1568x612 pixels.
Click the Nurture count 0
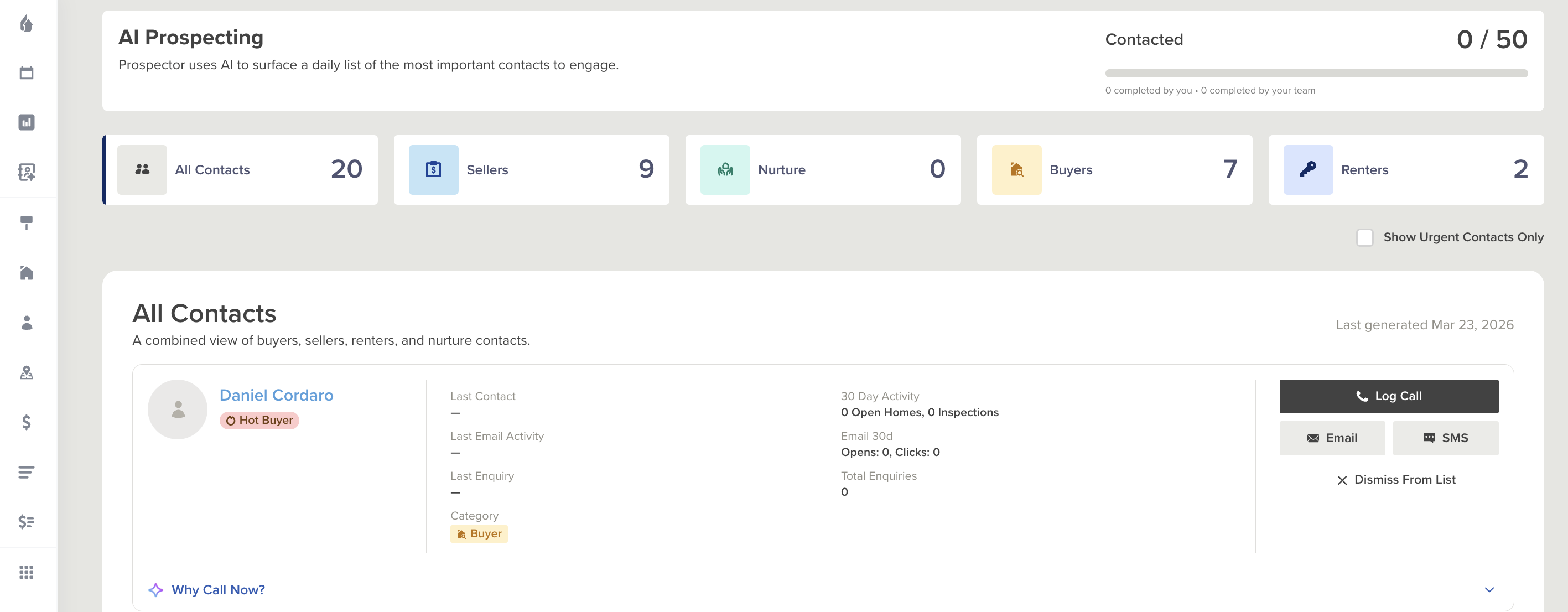938,169
